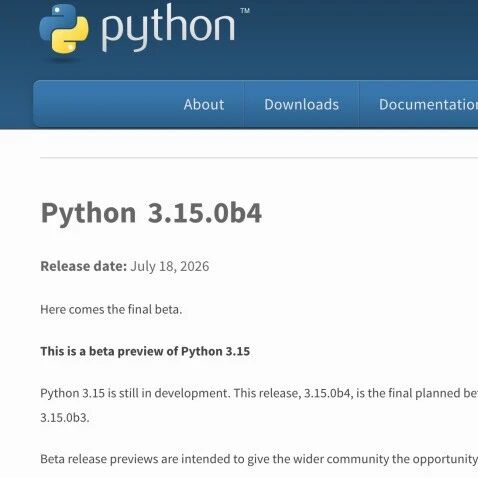Click the python wordmark in the header

pyautogui.click(x=169, y=28)
